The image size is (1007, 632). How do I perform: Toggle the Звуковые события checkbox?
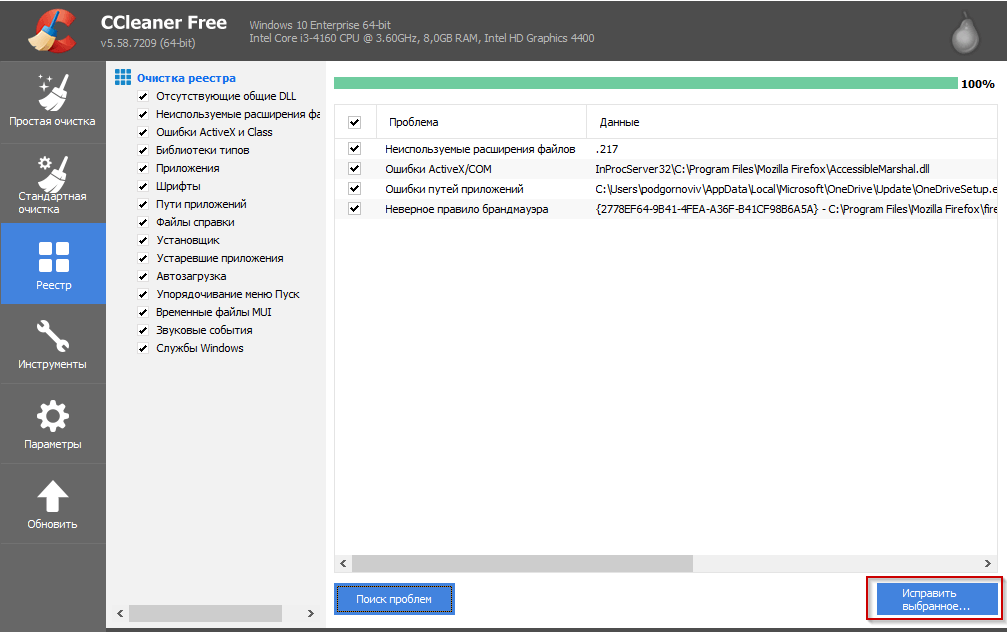143,330
